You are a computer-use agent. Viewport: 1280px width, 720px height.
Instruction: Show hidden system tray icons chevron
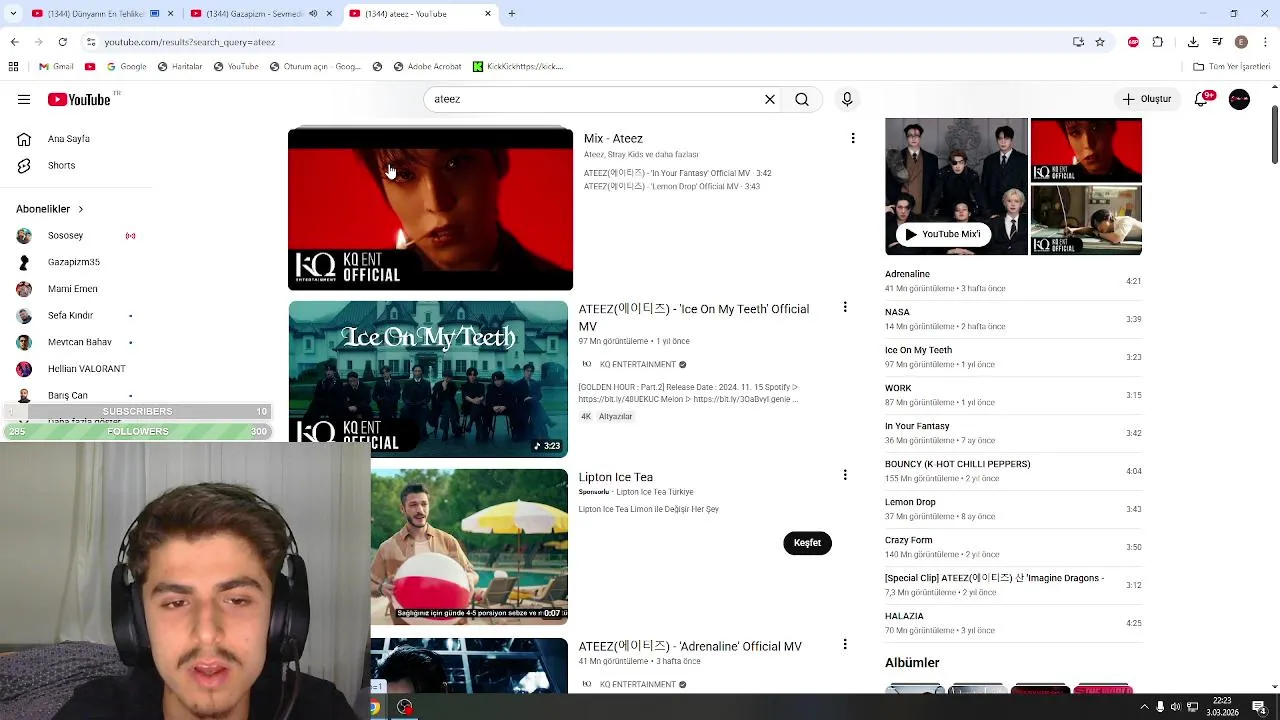point(1144,707)
